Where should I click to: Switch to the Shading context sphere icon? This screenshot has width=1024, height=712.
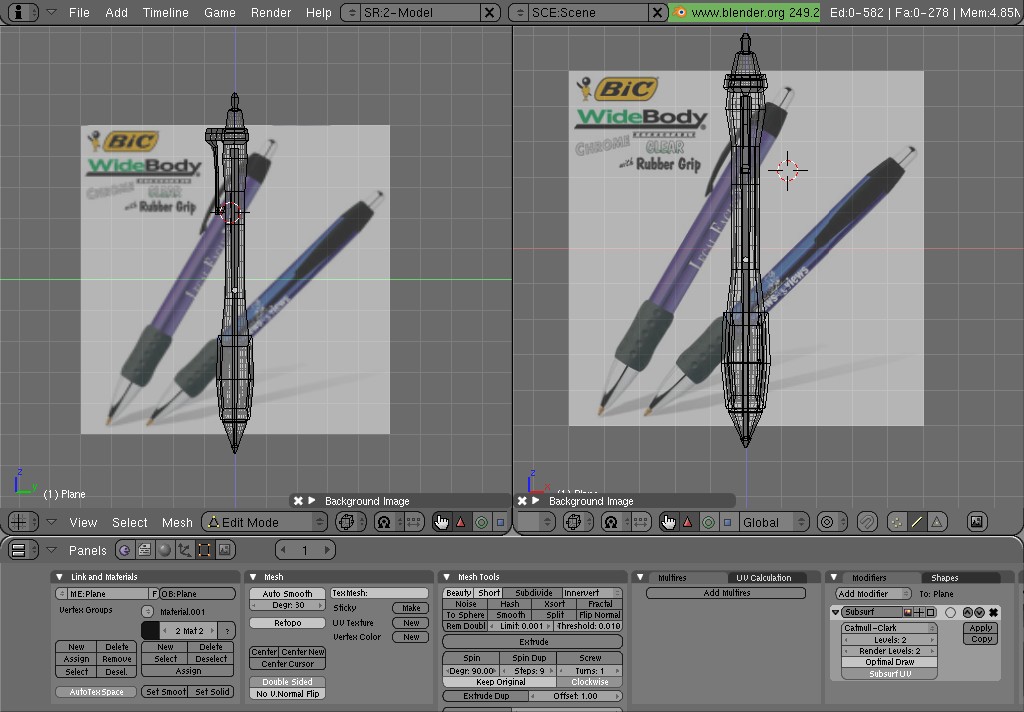click(x=165, y=550)
